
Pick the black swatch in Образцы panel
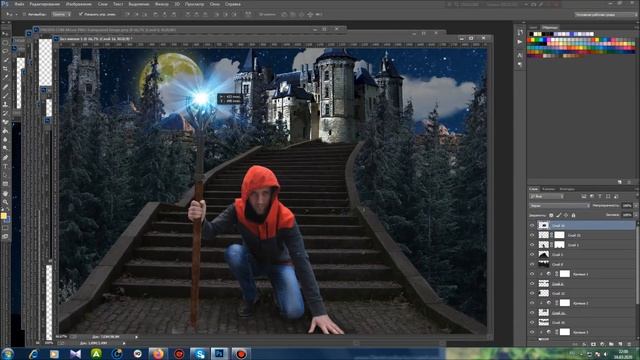(531, 34)
